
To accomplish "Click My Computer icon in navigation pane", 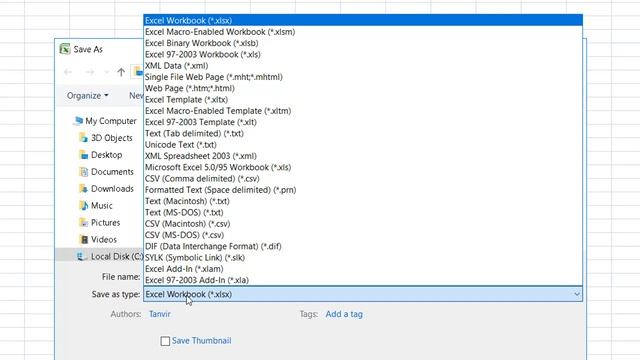I will [78, 121].
